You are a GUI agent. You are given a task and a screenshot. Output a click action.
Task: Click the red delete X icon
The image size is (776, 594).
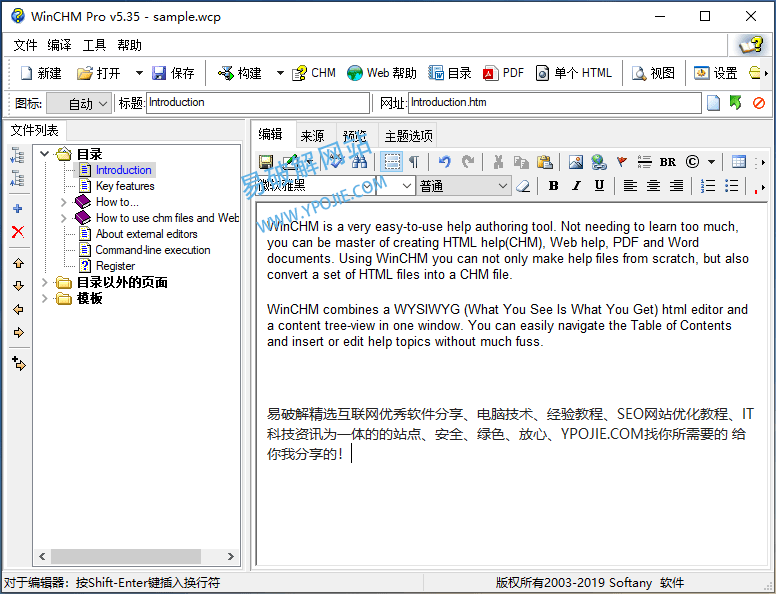17,232
